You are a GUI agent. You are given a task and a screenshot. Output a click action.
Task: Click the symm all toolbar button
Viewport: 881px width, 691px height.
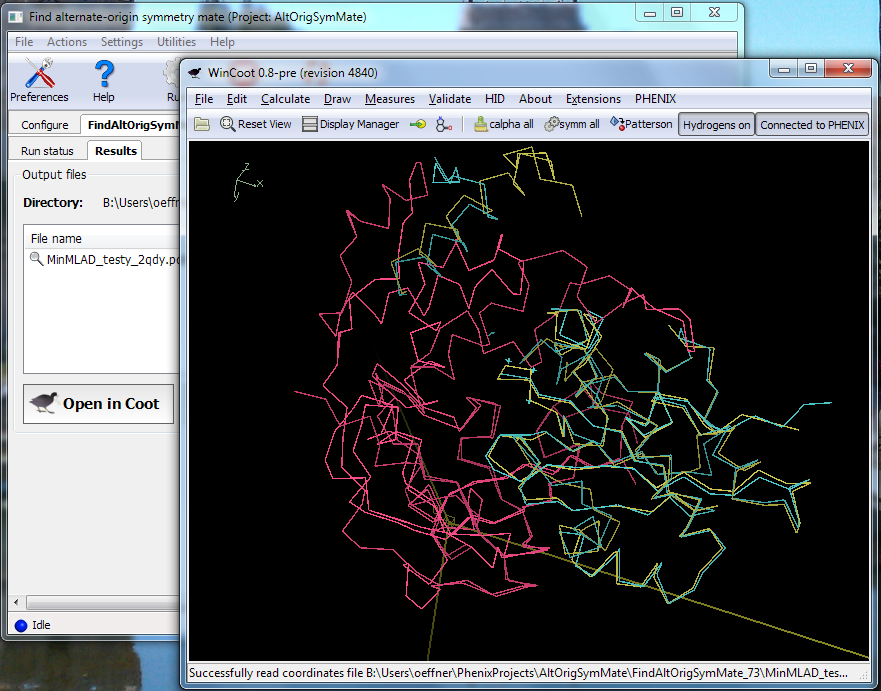(x=572, y=124)
